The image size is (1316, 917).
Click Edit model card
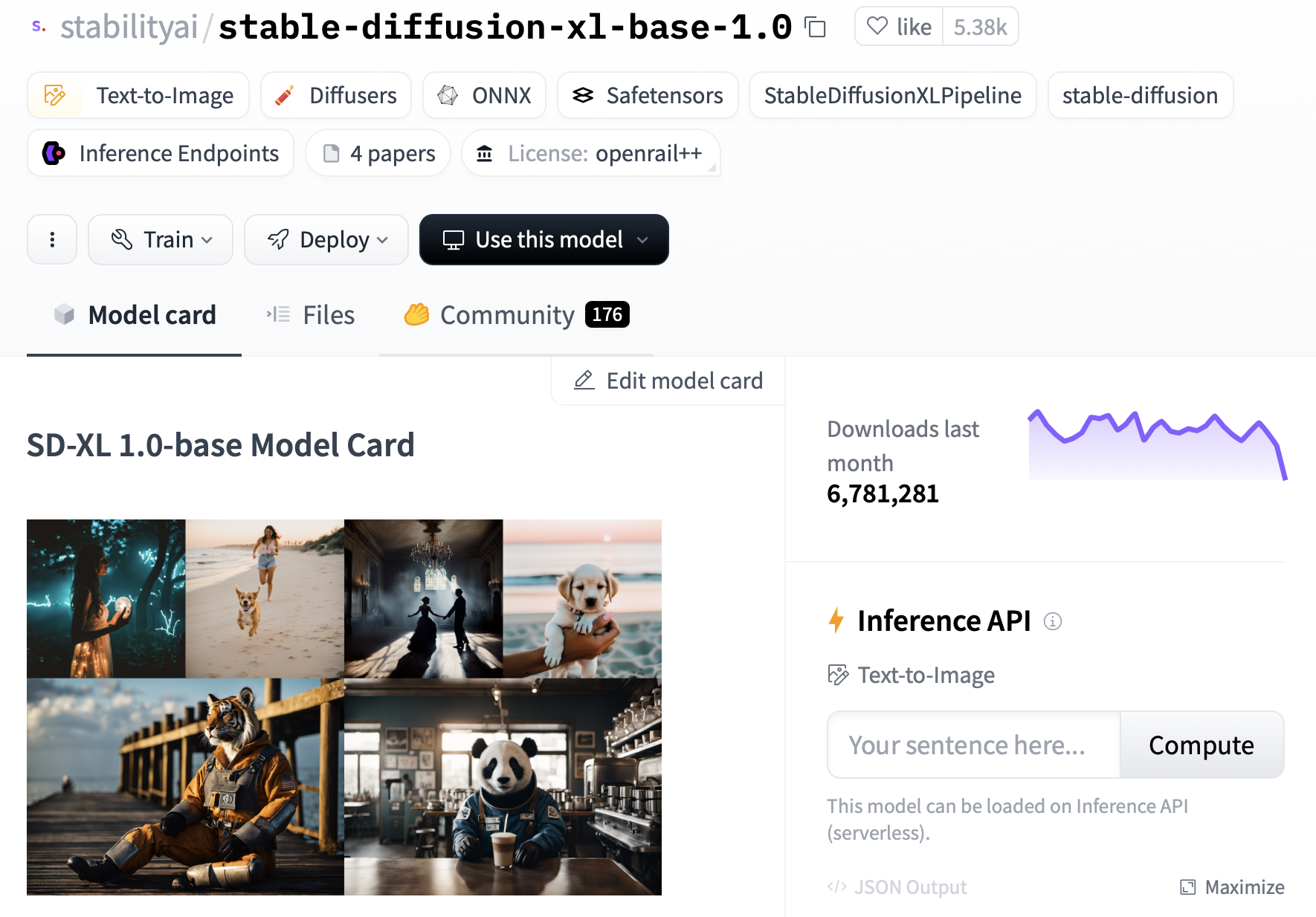(x=668, y=380)
